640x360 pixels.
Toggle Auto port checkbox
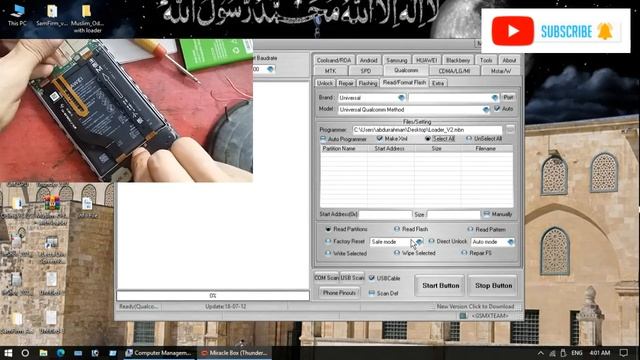497,109
